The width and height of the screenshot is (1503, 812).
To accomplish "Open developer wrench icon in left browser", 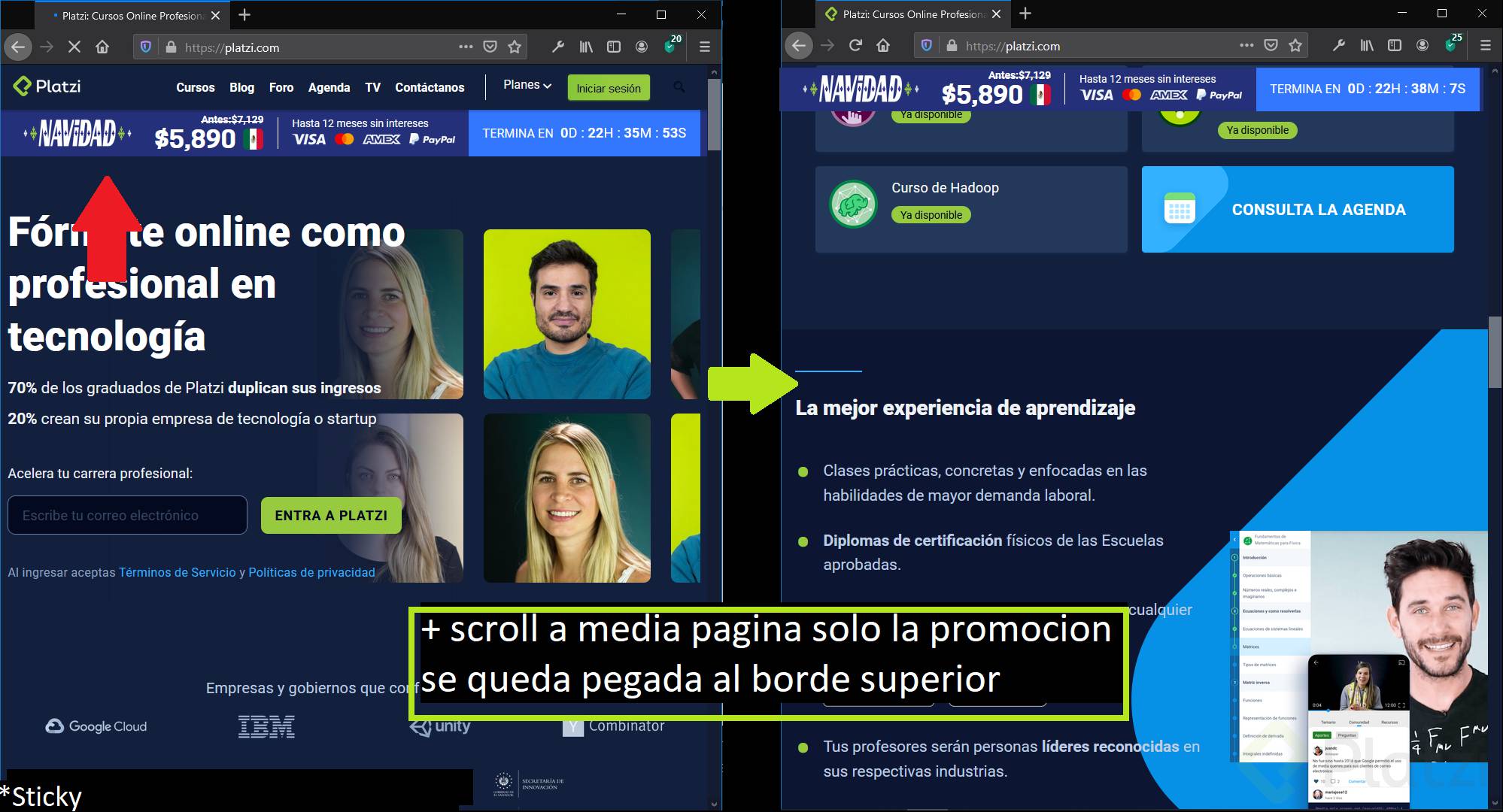I will (557, 47).
